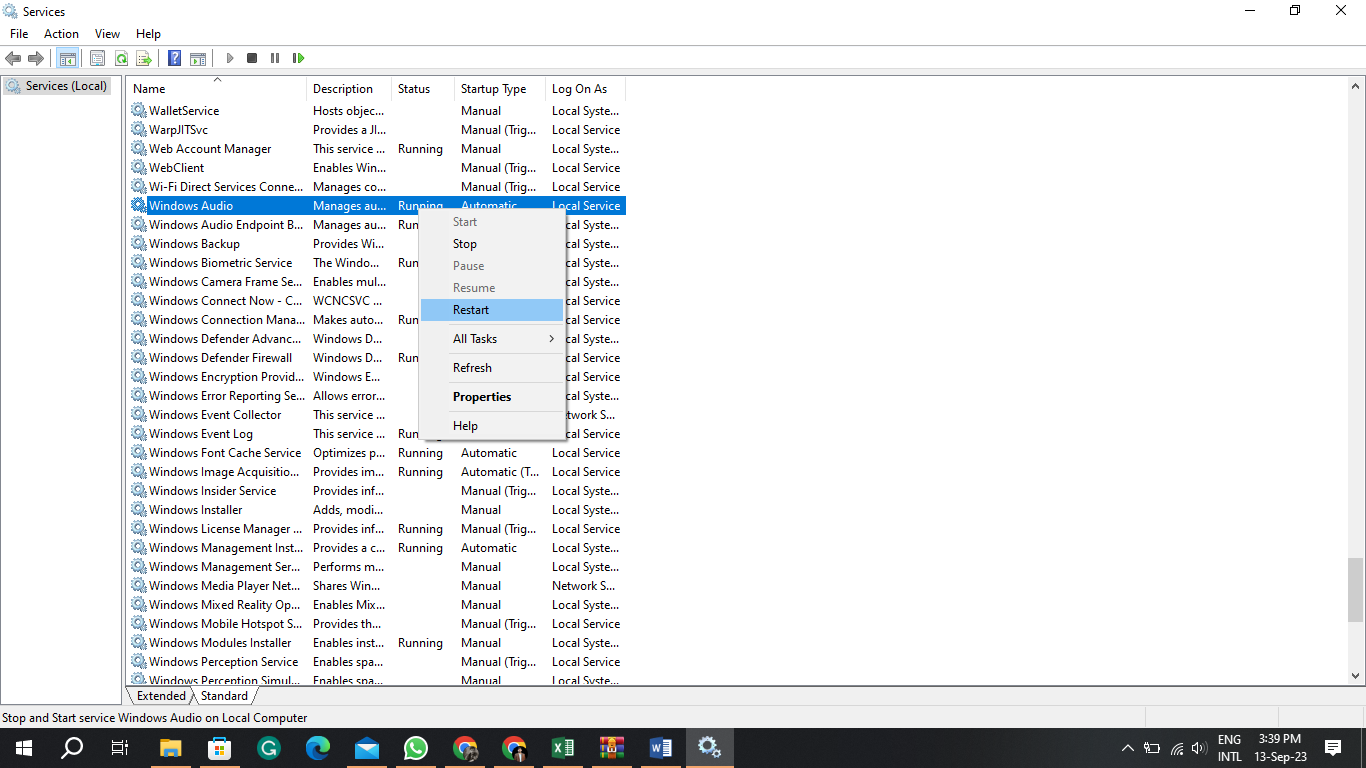The width and height of the screenshot is (1366, 768).
Task: Click gear icon beside Windows Event Collector
Action: [139, 415]
